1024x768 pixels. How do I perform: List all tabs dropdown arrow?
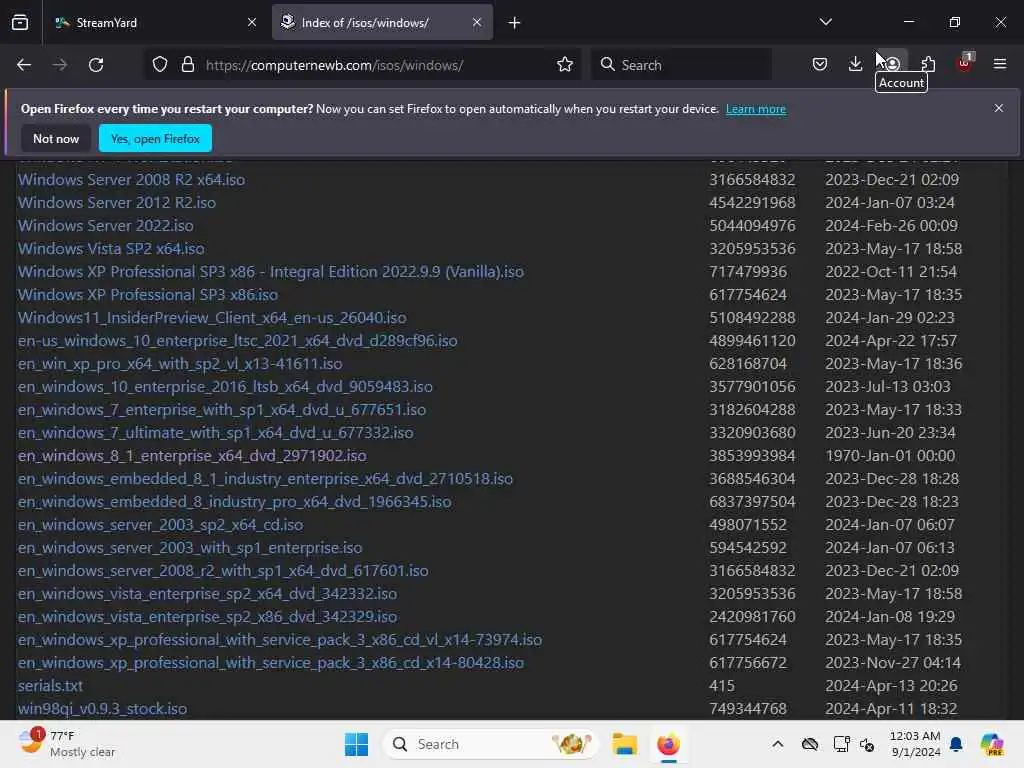[x=825, y=22]
